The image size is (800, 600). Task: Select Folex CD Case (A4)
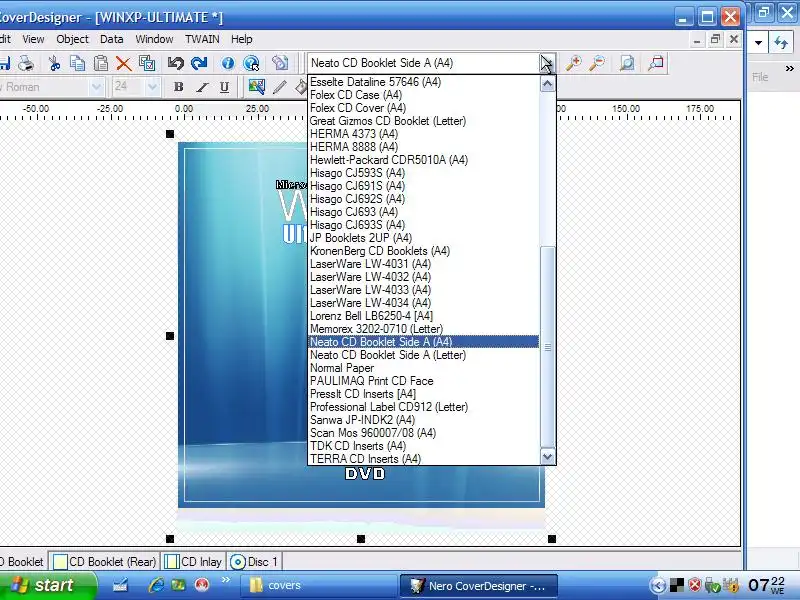point(356,95)
